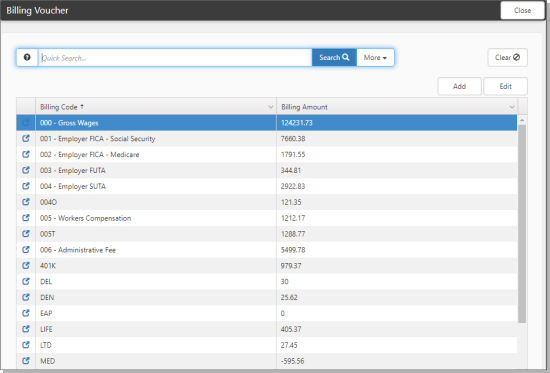This screenshot has height=373, width=550.
Task: Click the Edit button
Action: tap(505, 86)
